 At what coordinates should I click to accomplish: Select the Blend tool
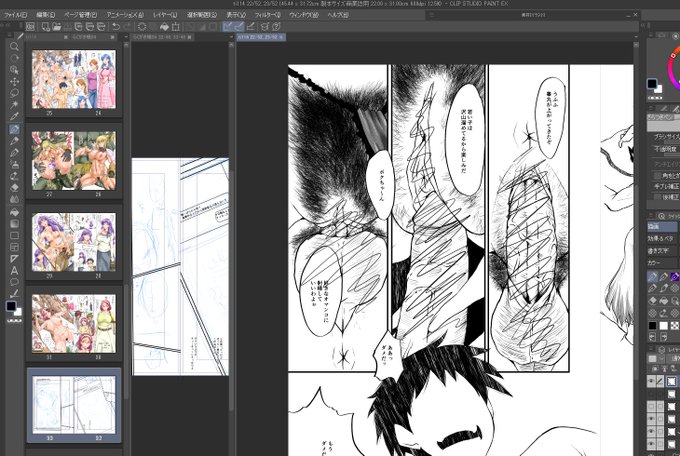click(14, 200)
